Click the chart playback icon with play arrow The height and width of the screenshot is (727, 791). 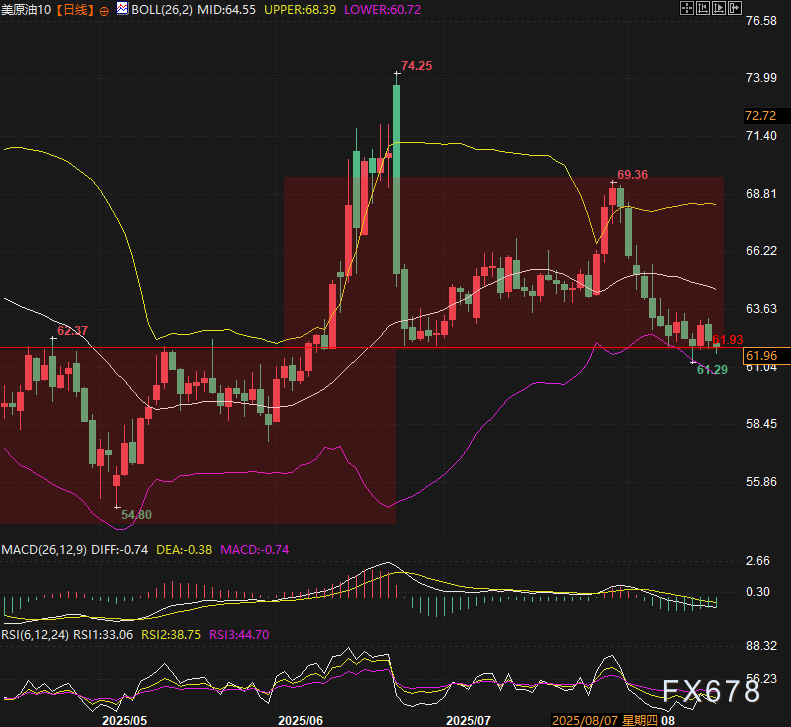point(718,8)
